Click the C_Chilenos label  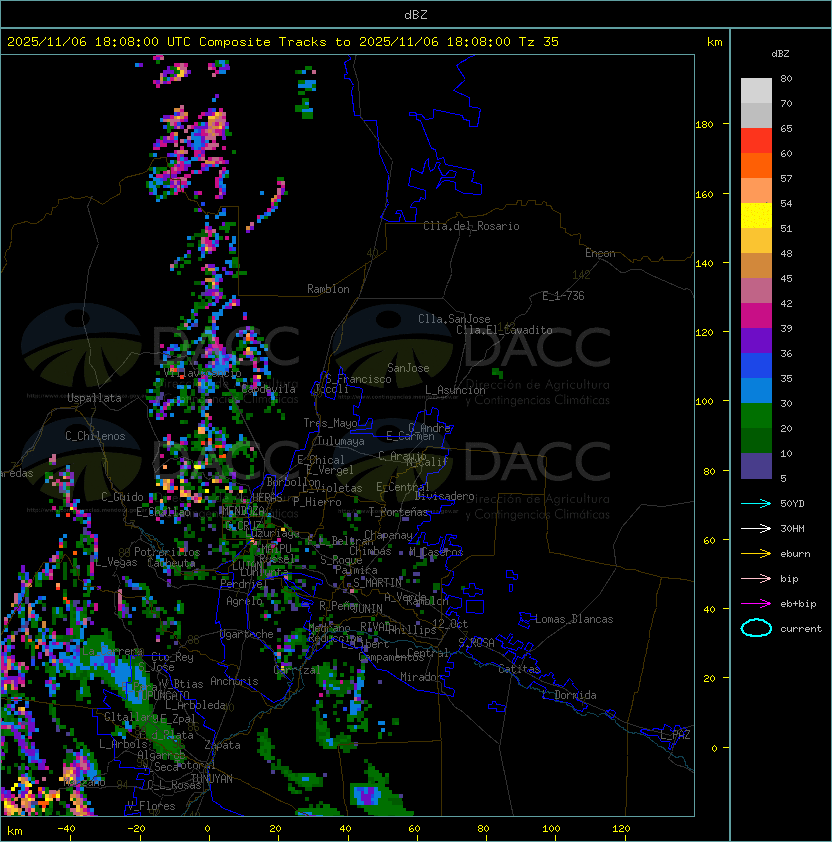click(95, 436)
